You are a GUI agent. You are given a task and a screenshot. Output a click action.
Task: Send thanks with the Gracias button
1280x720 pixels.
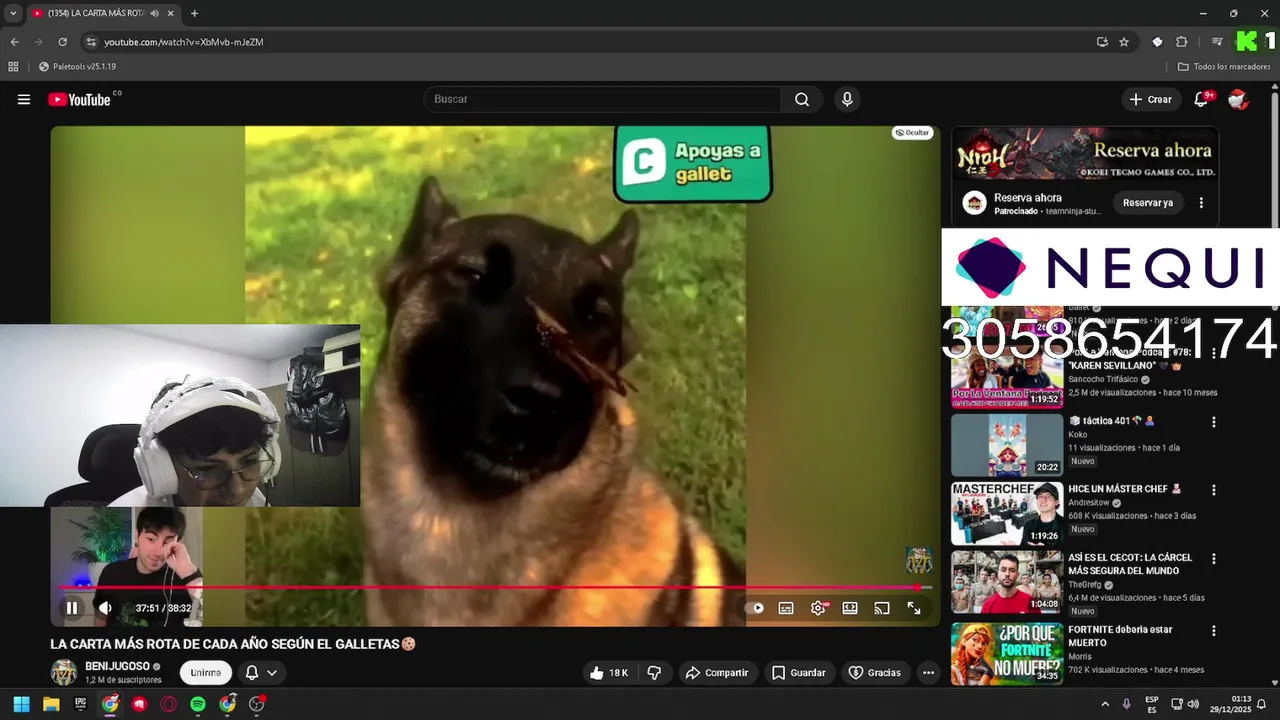click(874, 673)
